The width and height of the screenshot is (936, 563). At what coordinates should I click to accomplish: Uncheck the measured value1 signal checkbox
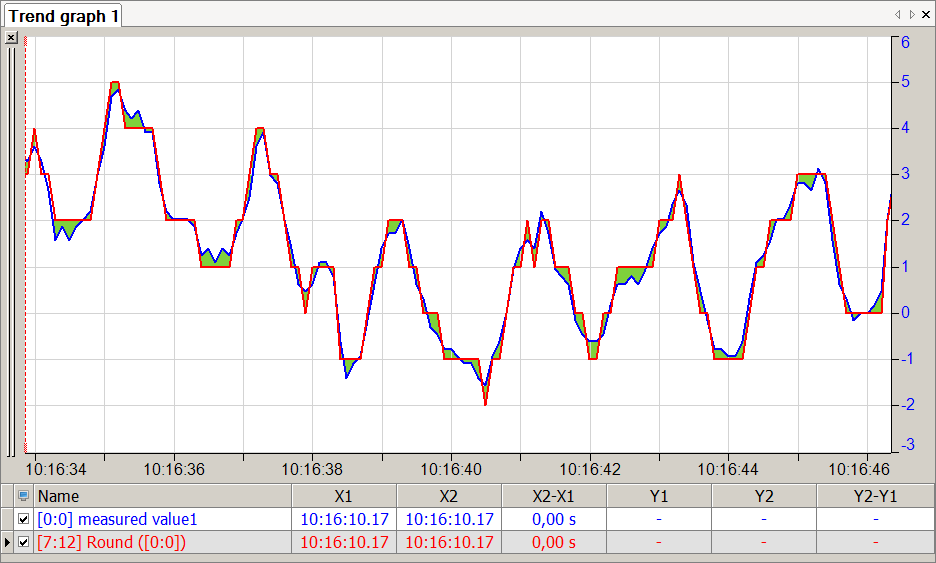point(24,519)
